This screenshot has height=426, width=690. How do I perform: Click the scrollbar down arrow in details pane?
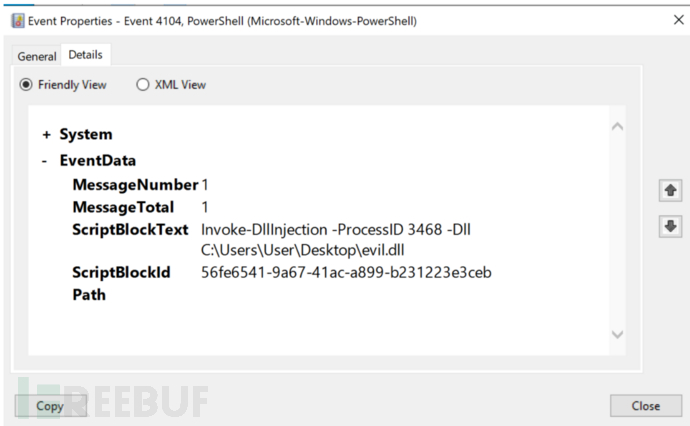pyautogui.click(x=617, y=334)
